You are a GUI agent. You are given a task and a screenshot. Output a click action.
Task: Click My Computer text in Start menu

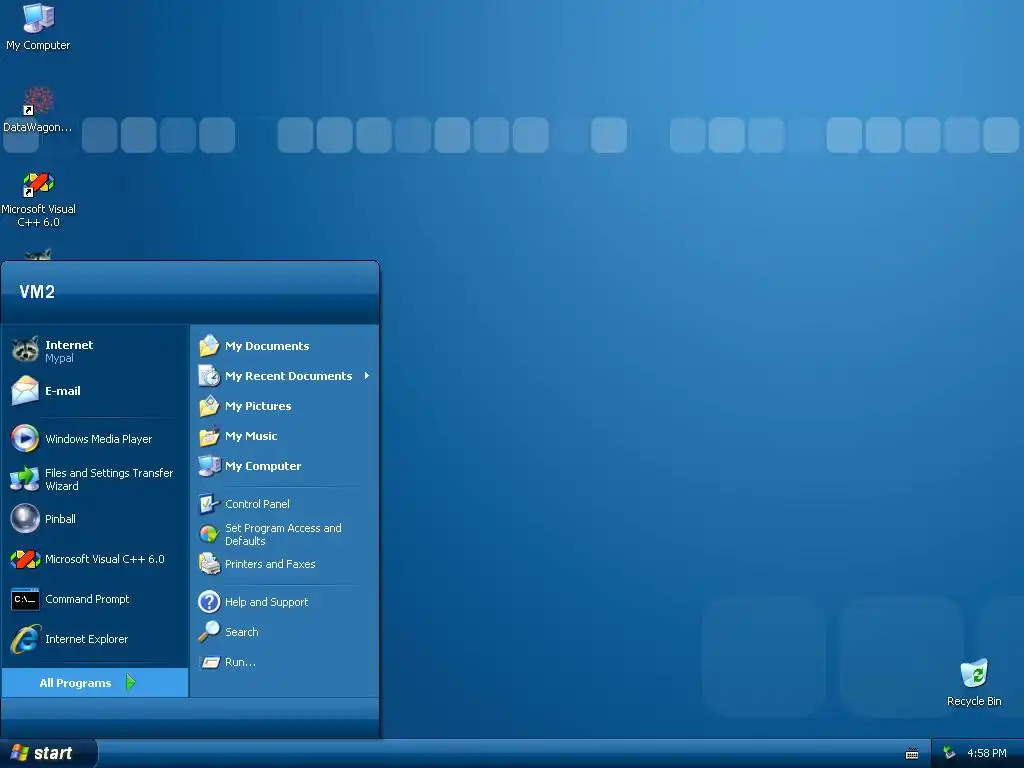coord(263,466)
